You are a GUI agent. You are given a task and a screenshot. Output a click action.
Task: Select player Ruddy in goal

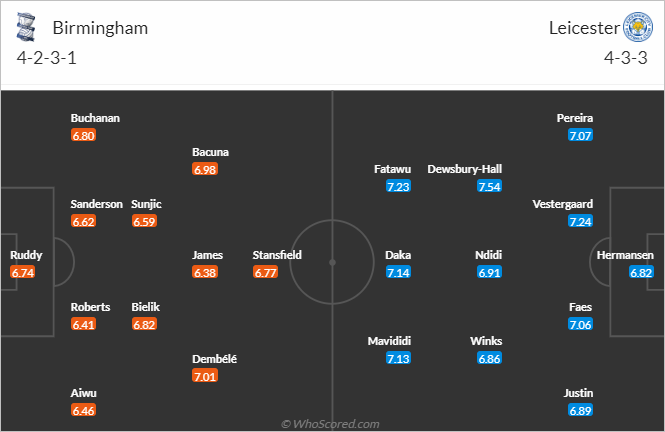26,255
